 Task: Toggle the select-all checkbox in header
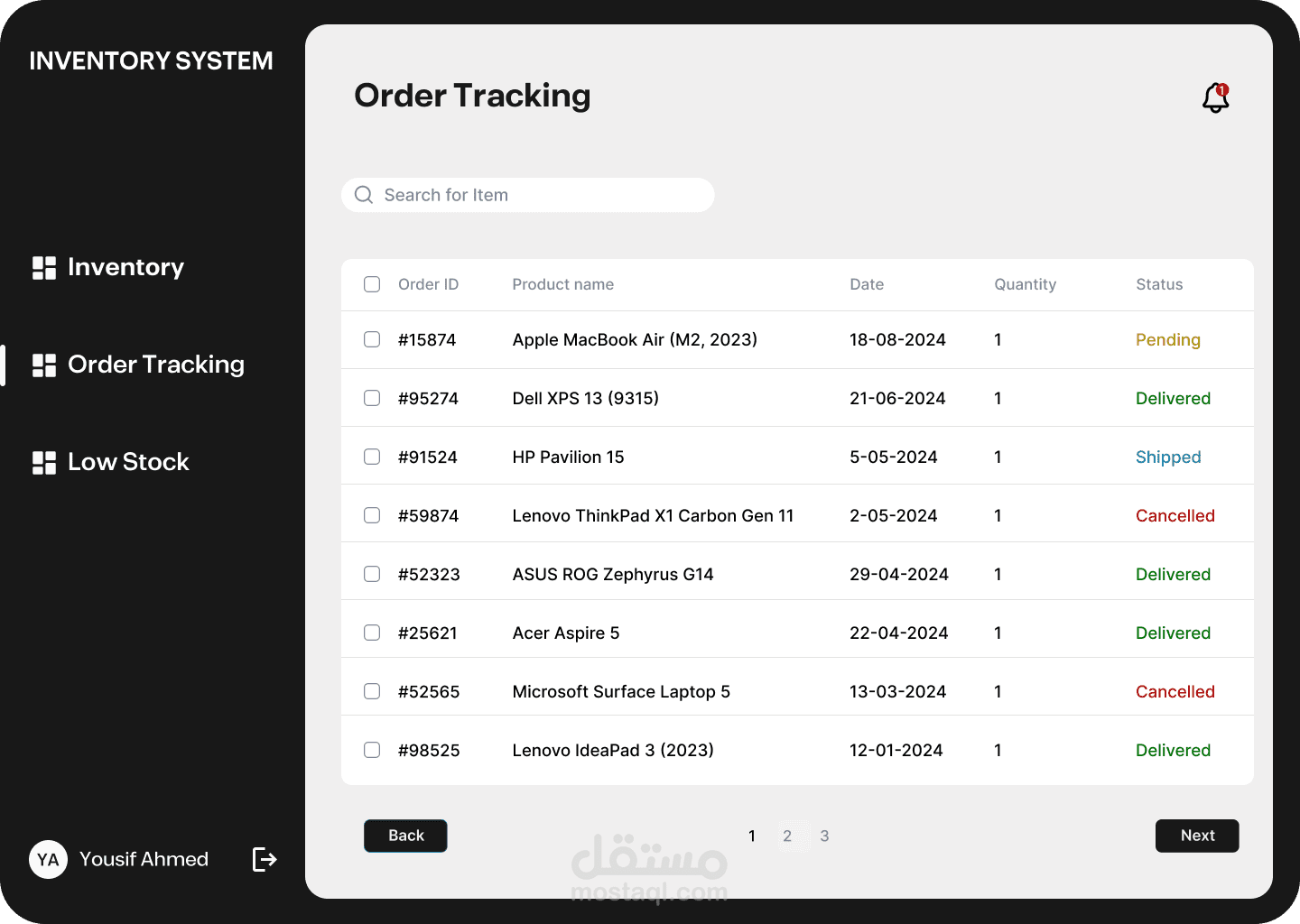[x=372, y=284]
